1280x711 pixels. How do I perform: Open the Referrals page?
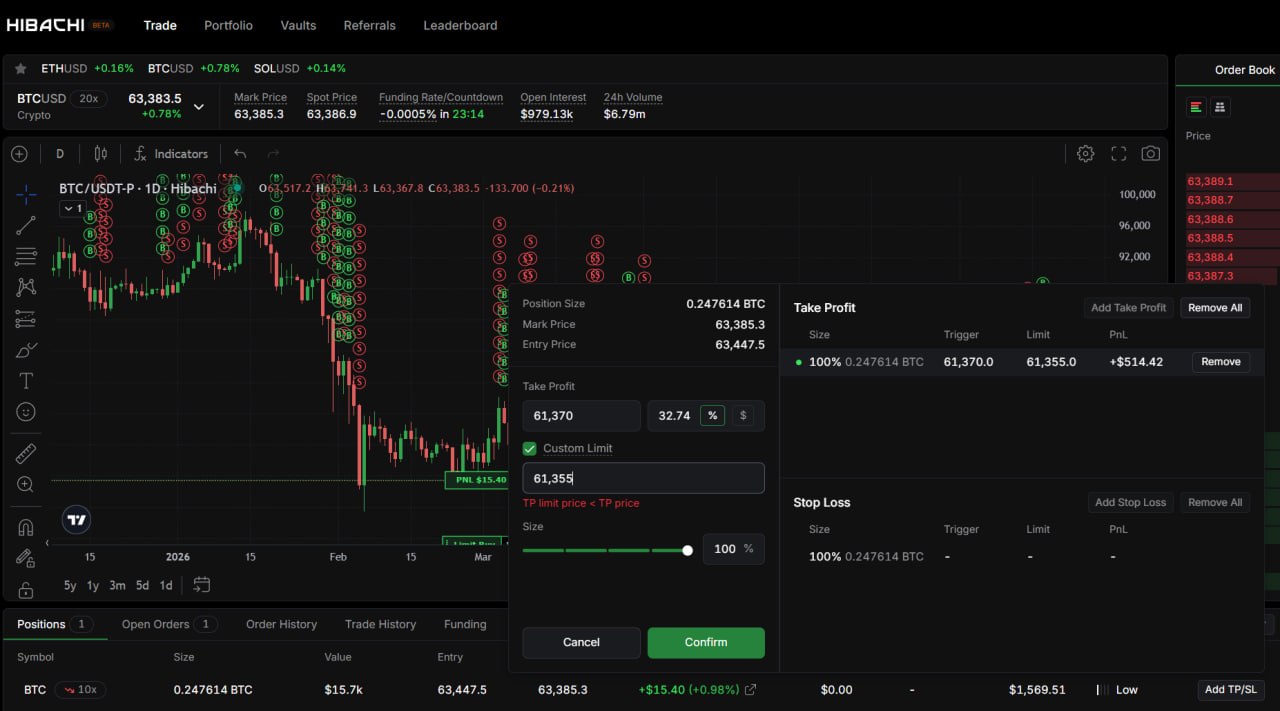tap(369, 25)
